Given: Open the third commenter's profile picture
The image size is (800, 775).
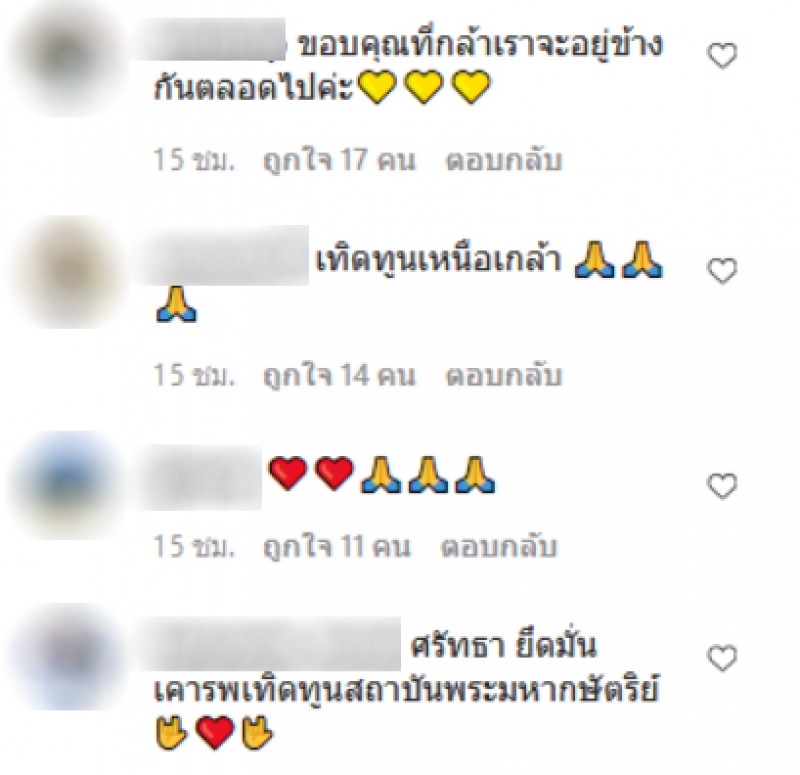Looking at the screenshot, I should point(66,485).
